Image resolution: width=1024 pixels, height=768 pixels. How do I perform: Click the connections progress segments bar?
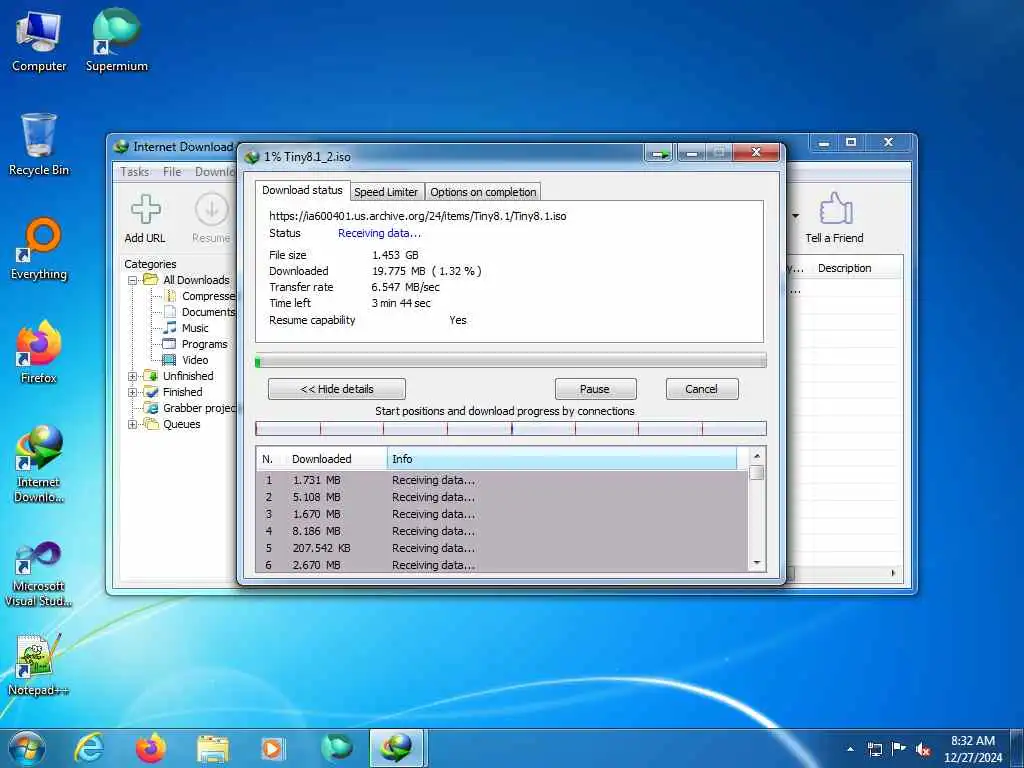pos(511,428)
